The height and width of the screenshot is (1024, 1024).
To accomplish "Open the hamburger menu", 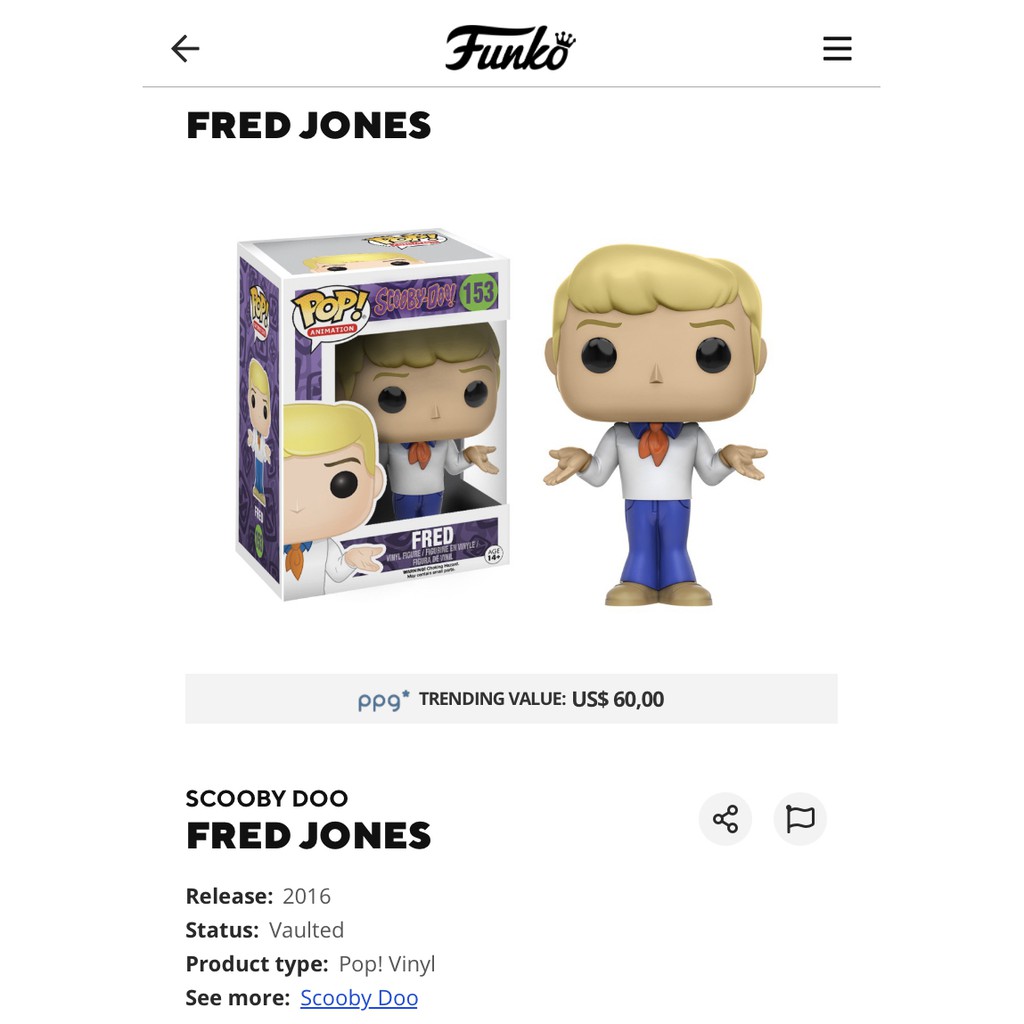I will click(837, 49).
